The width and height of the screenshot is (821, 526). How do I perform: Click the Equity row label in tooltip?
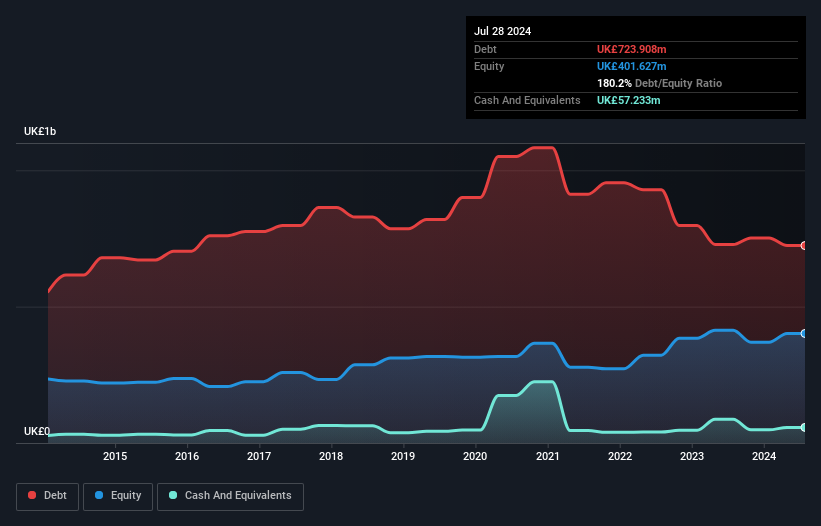pyautogui.click(x=489, y=66)
